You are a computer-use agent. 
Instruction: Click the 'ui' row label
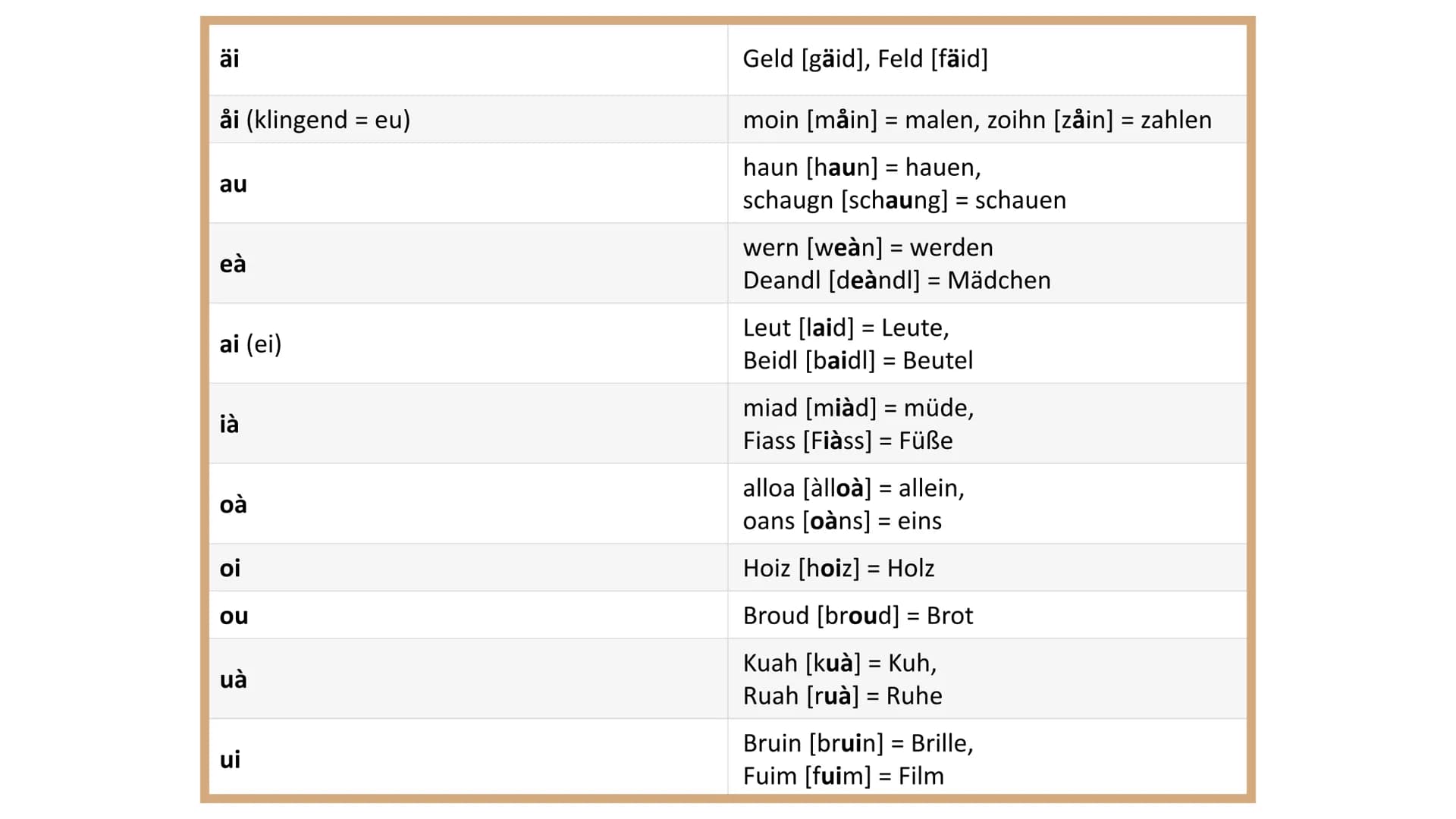(x=230, y=759)
